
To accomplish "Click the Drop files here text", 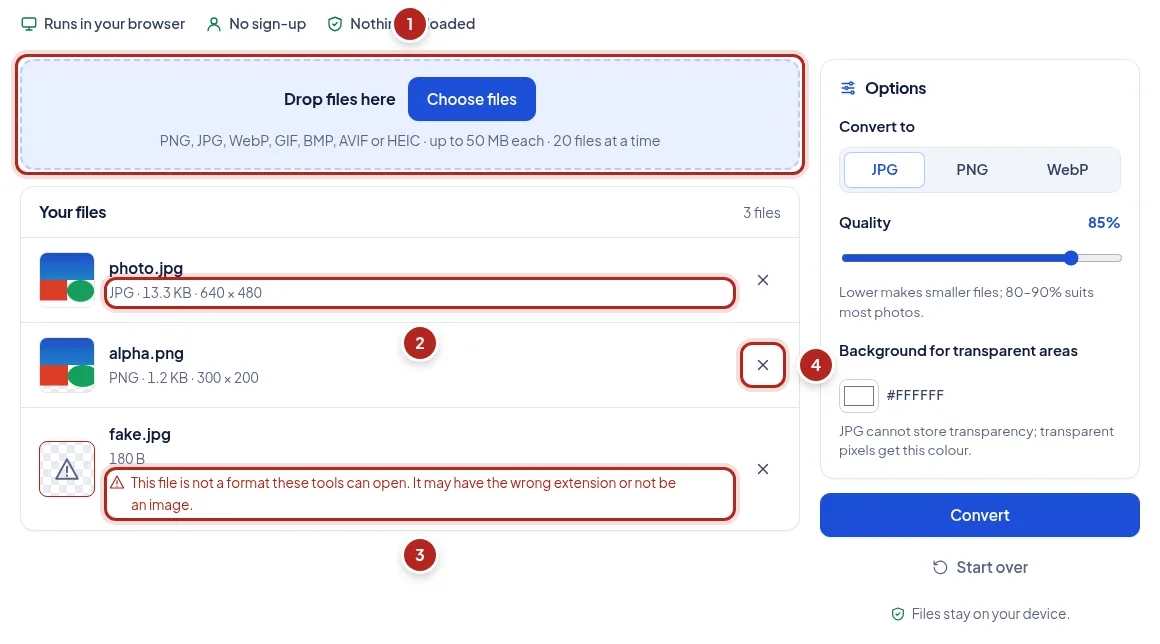I will (x=340, y=99).
